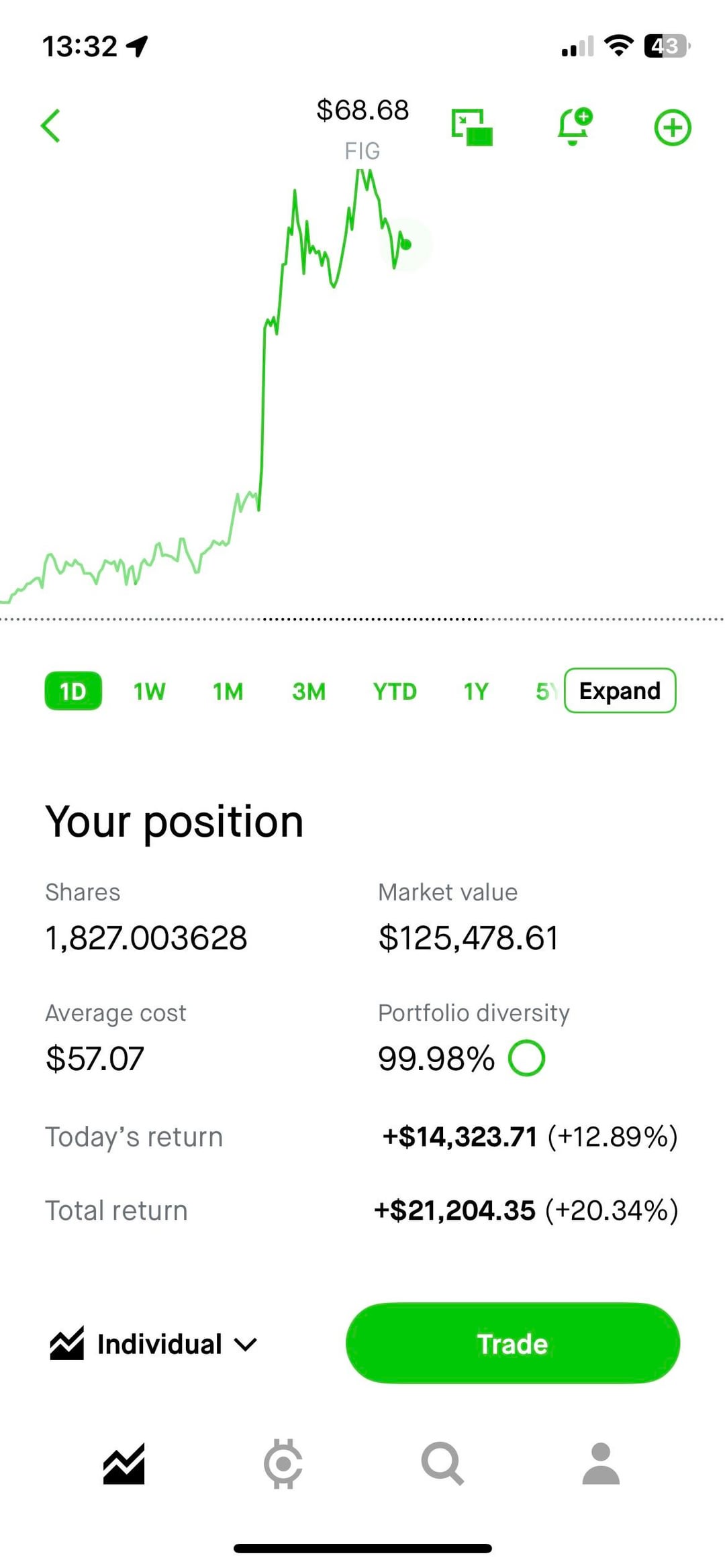725x1568 pixels.
Task: Click chevron beside Individual
Action: [x=246, y=1345]
